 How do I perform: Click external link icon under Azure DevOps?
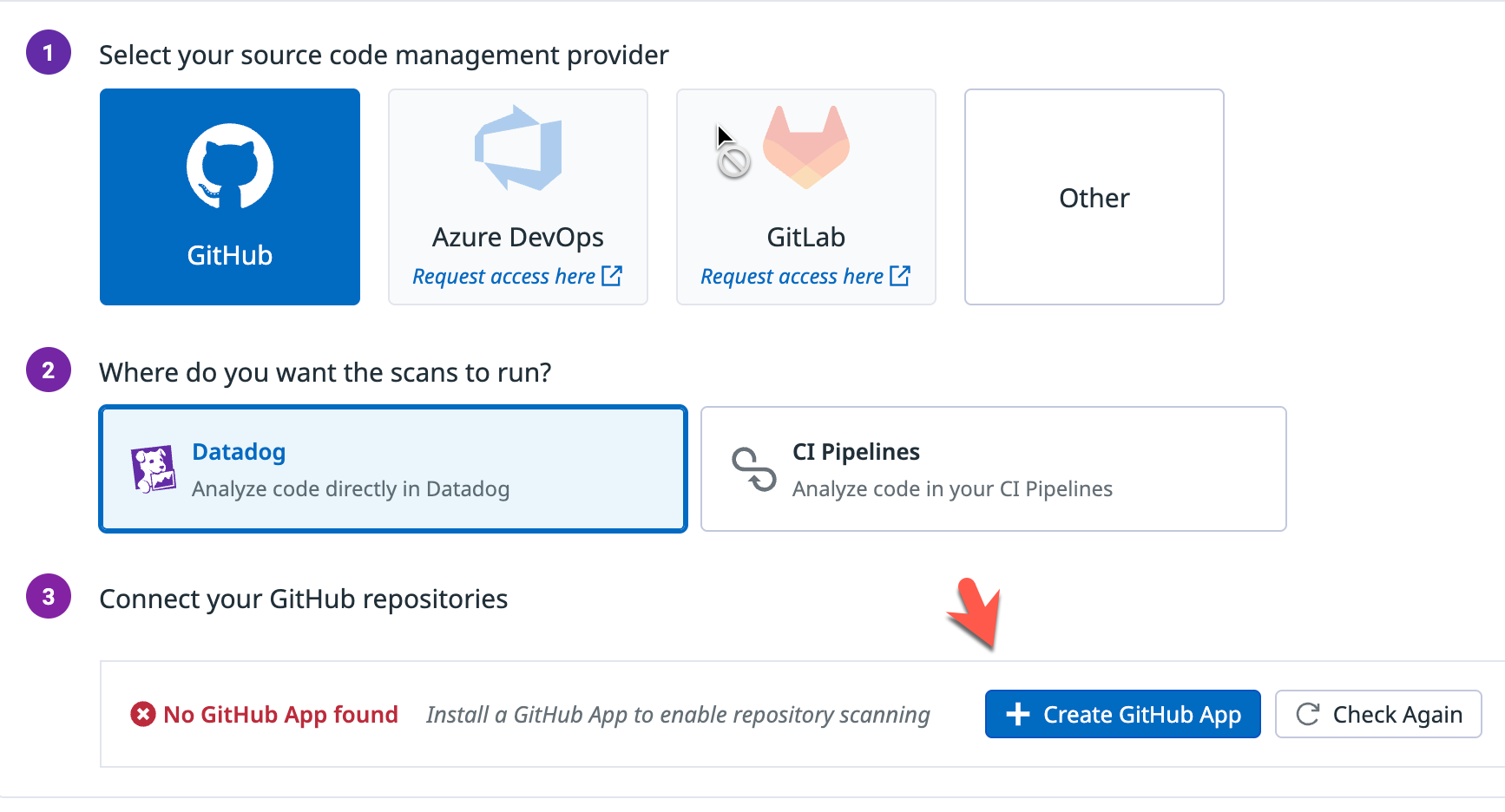tap(612, 276)
